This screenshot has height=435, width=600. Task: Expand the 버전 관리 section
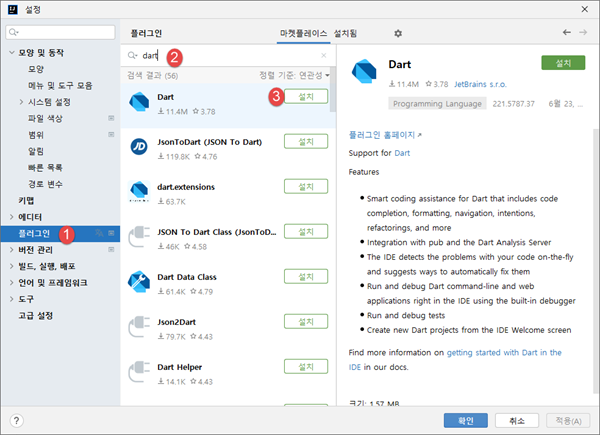point(11,249)
